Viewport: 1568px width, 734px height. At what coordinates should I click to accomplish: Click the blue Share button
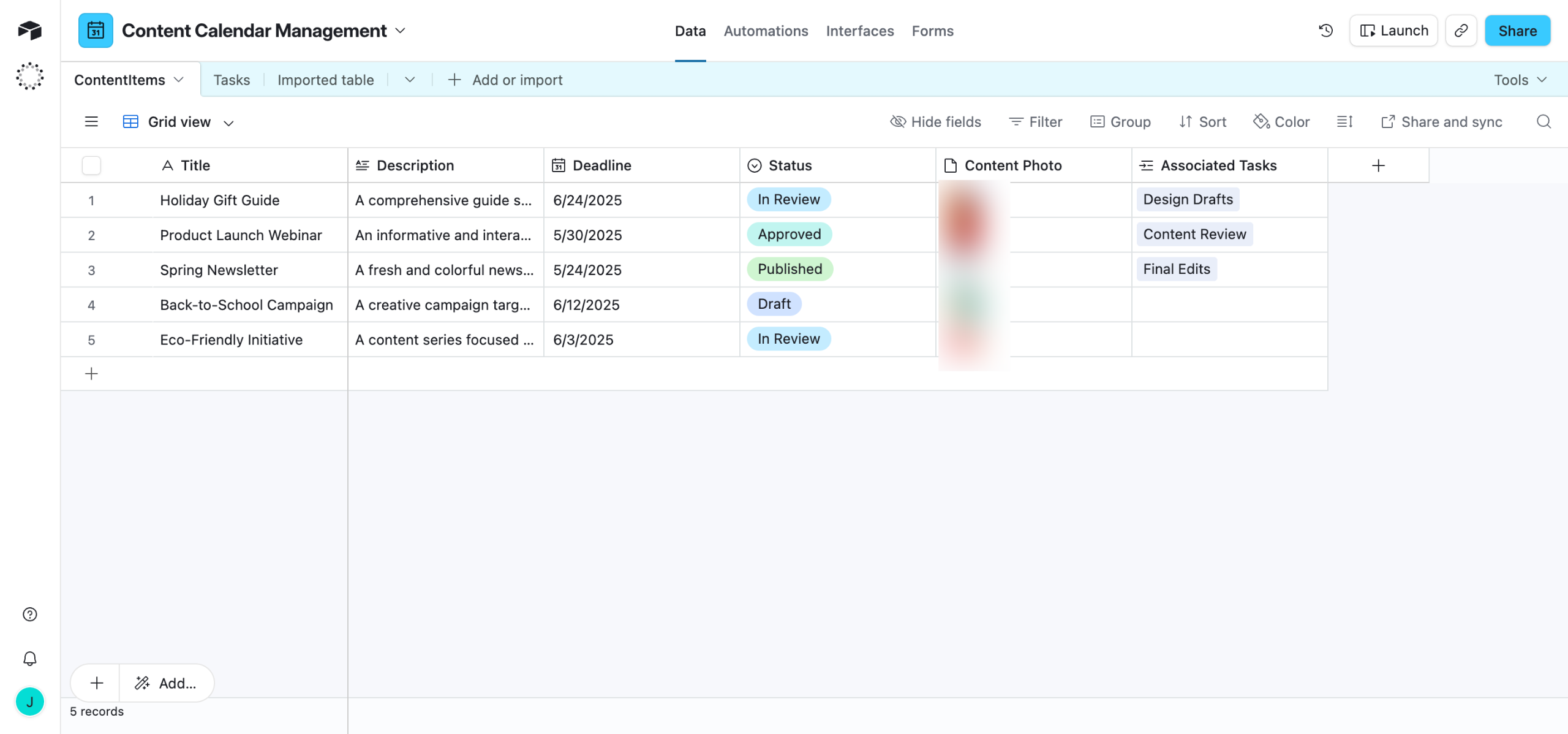pyautogui.click(x=1517, y=31)
